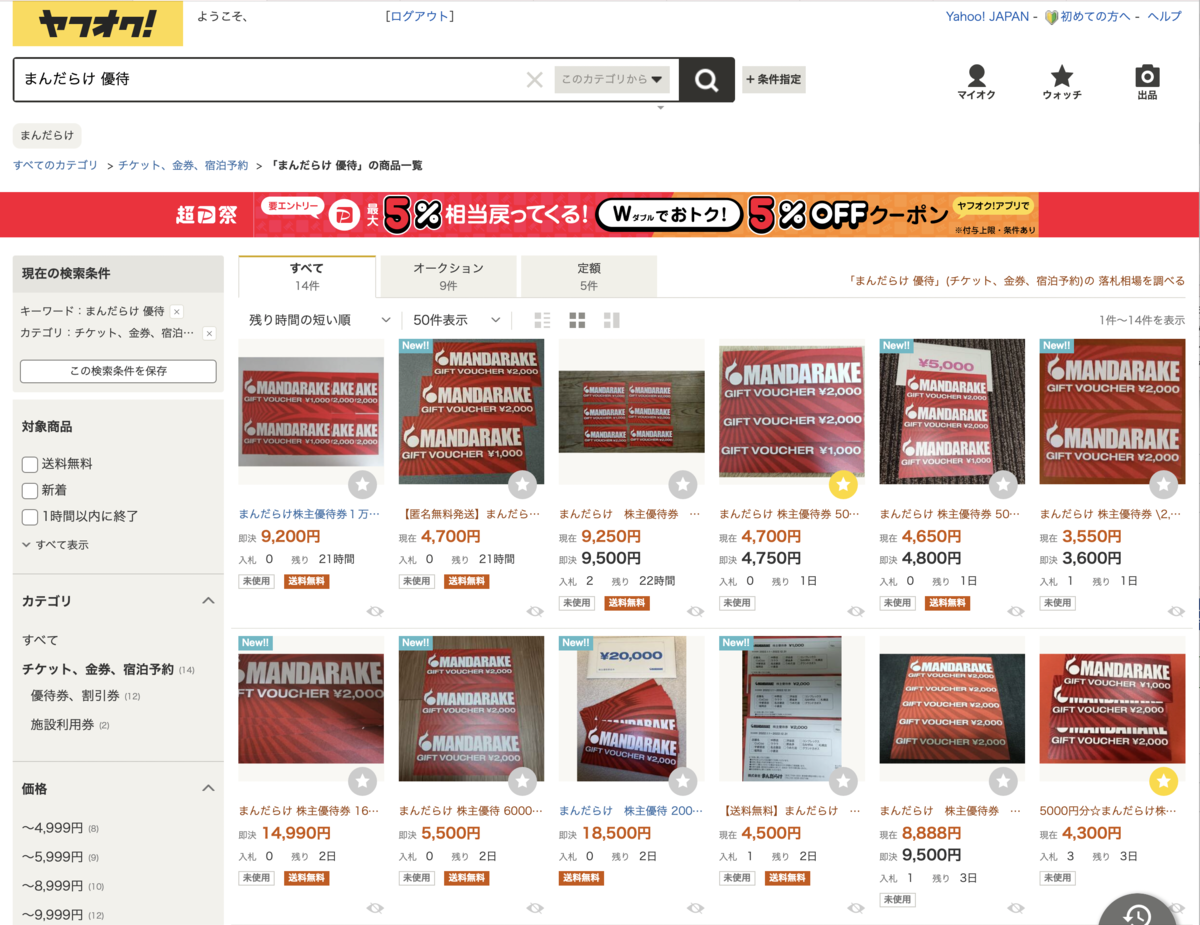Switch to the 定額 tab
This screenshot has width=1200, height=925.
(x=589, y=276)
